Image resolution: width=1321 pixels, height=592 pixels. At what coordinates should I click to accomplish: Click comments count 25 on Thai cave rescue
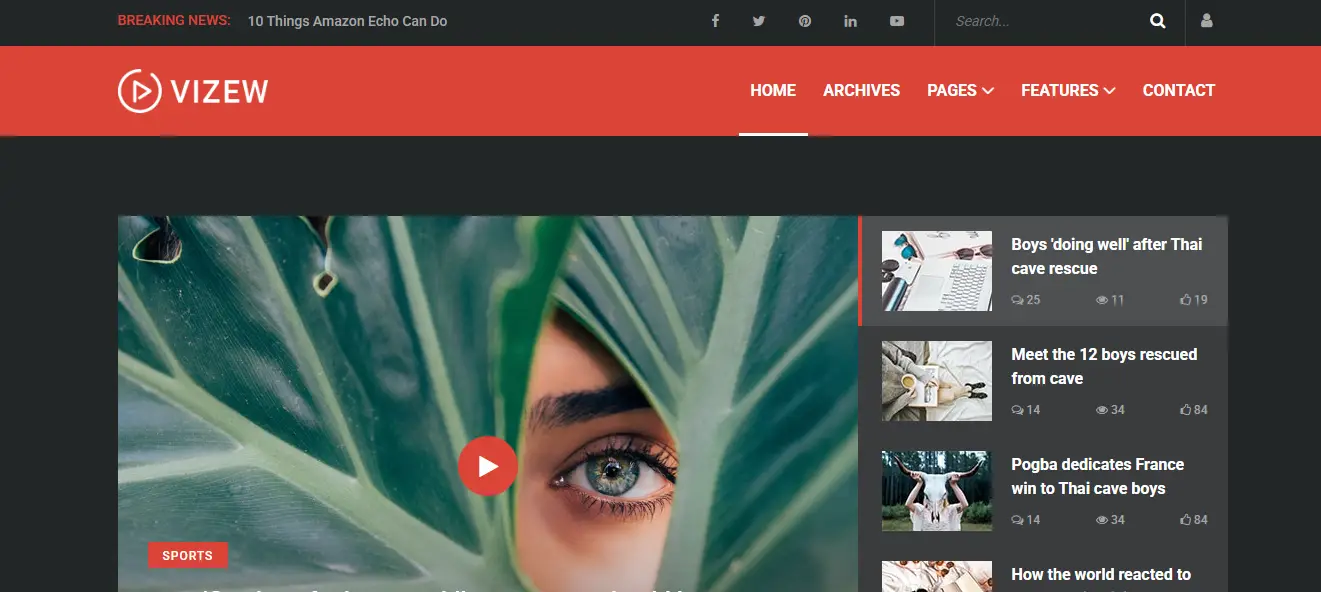1026,300
